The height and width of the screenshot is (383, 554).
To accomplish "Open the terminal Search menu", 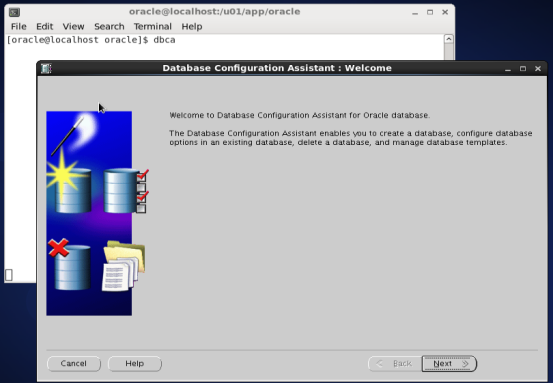I will click(109, 26).
